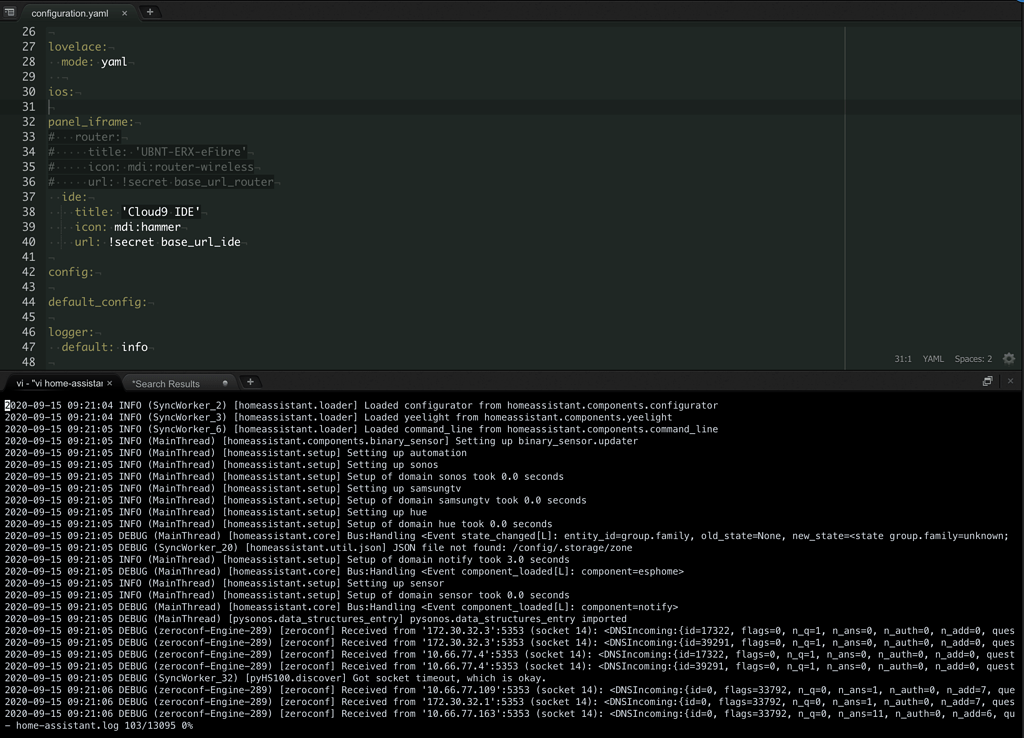Open the YAML syntax mode dropdown
The width and height of the screenshot is (1024, 738).
click(x=932, y=358)
